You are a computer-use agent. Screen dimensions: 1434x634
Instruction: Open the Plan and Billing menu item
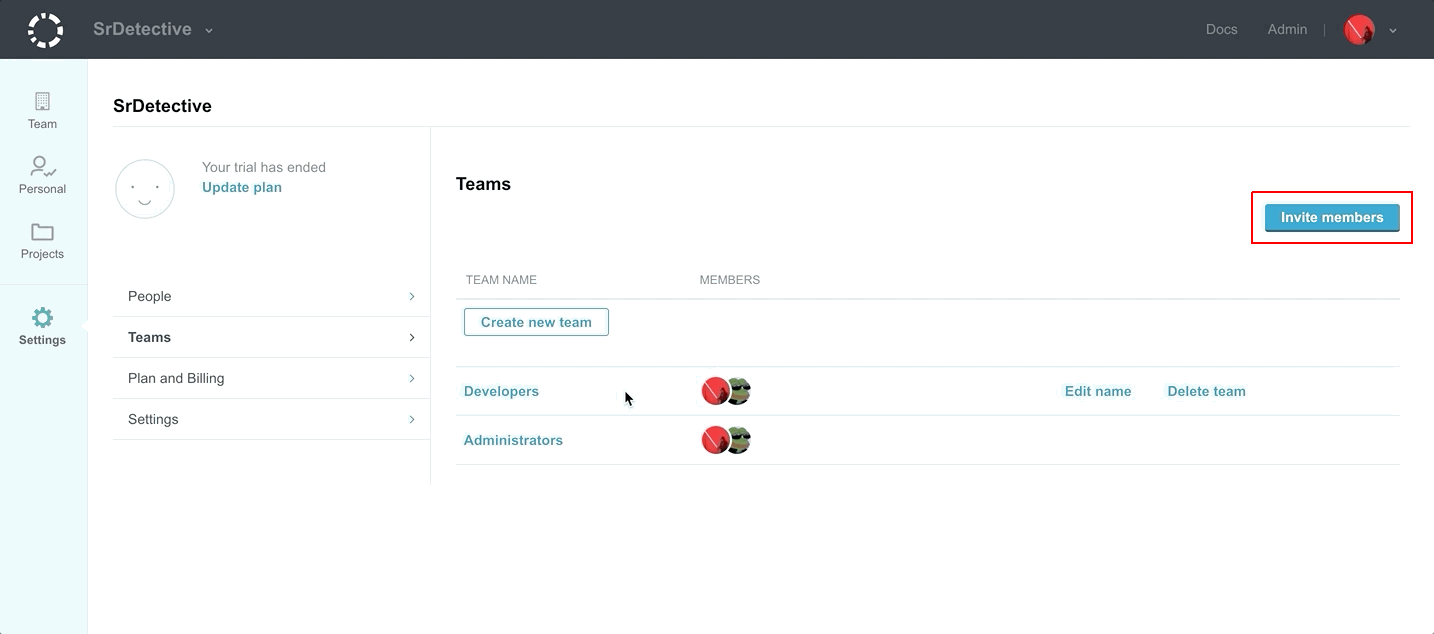[x=270, y=378]
